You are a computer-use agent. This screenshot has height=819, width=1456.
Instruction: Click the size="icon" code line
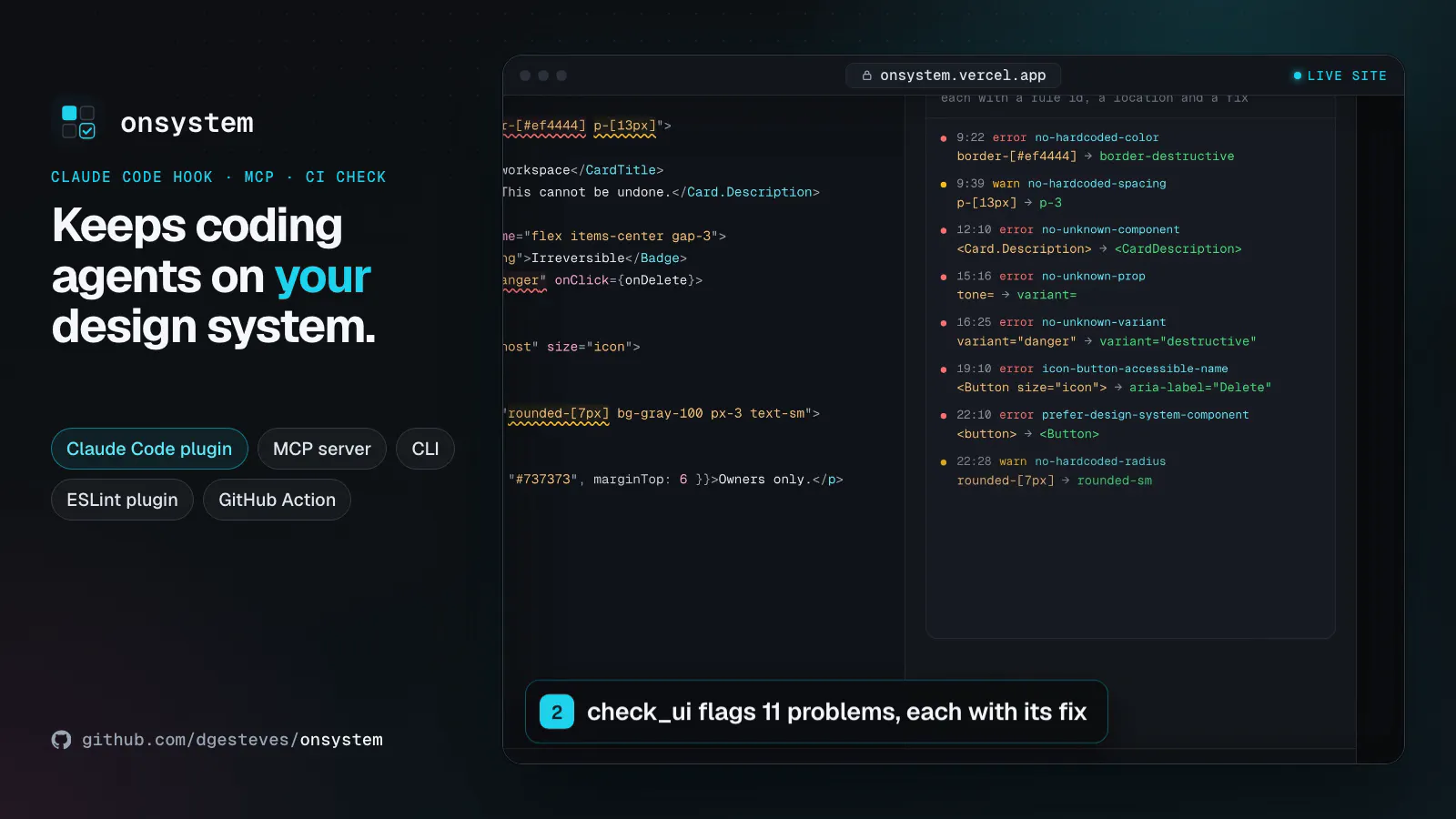[x=572, y=347]
